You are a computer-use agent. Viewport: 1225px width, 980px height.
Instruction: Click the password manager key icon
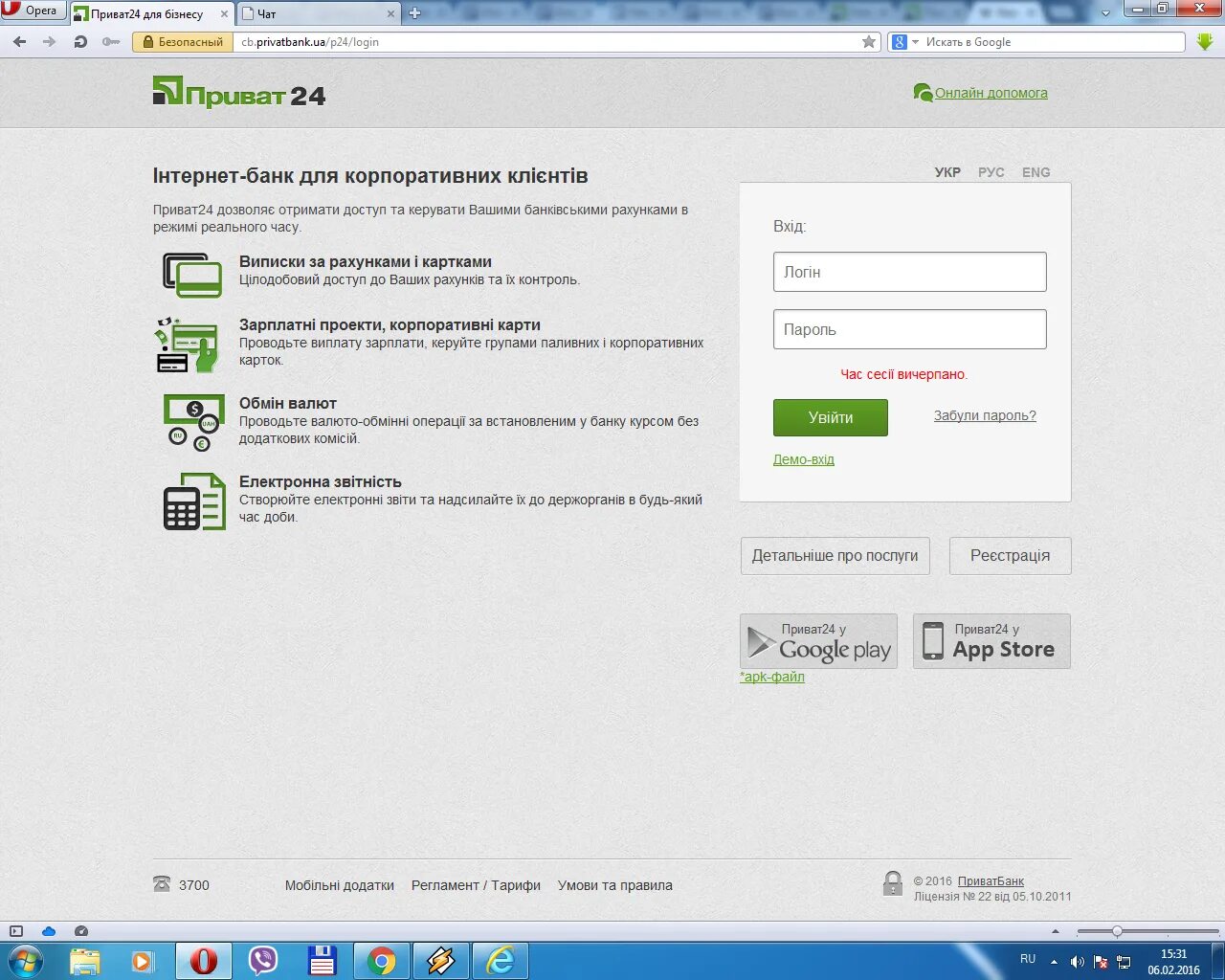click(111, 42)
